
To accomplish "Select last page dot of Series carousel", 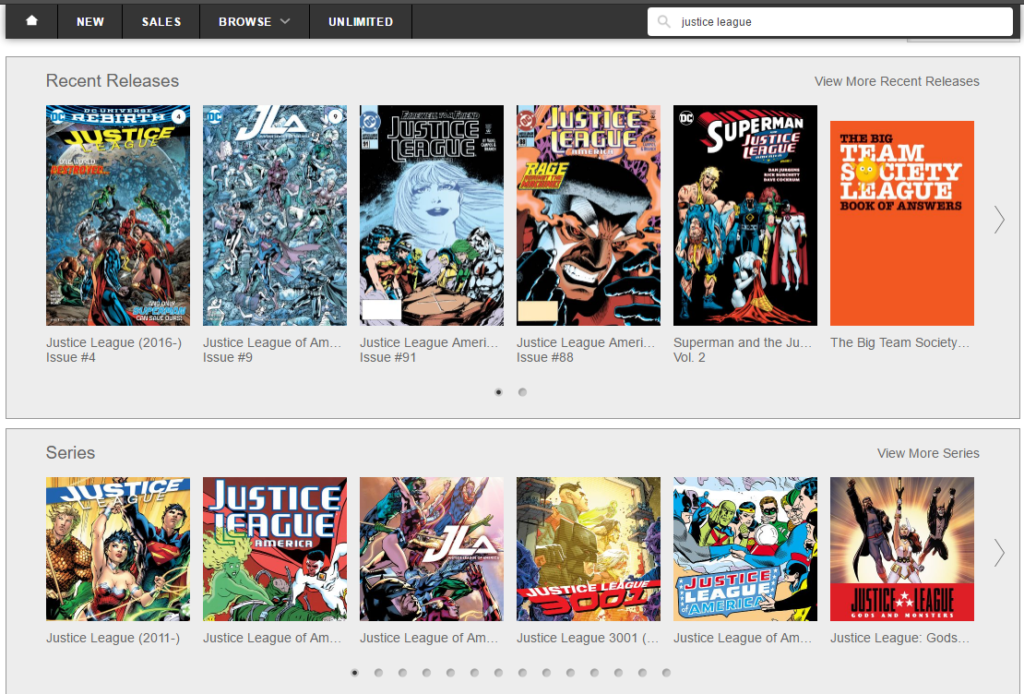I will click(x=666, y=673).
